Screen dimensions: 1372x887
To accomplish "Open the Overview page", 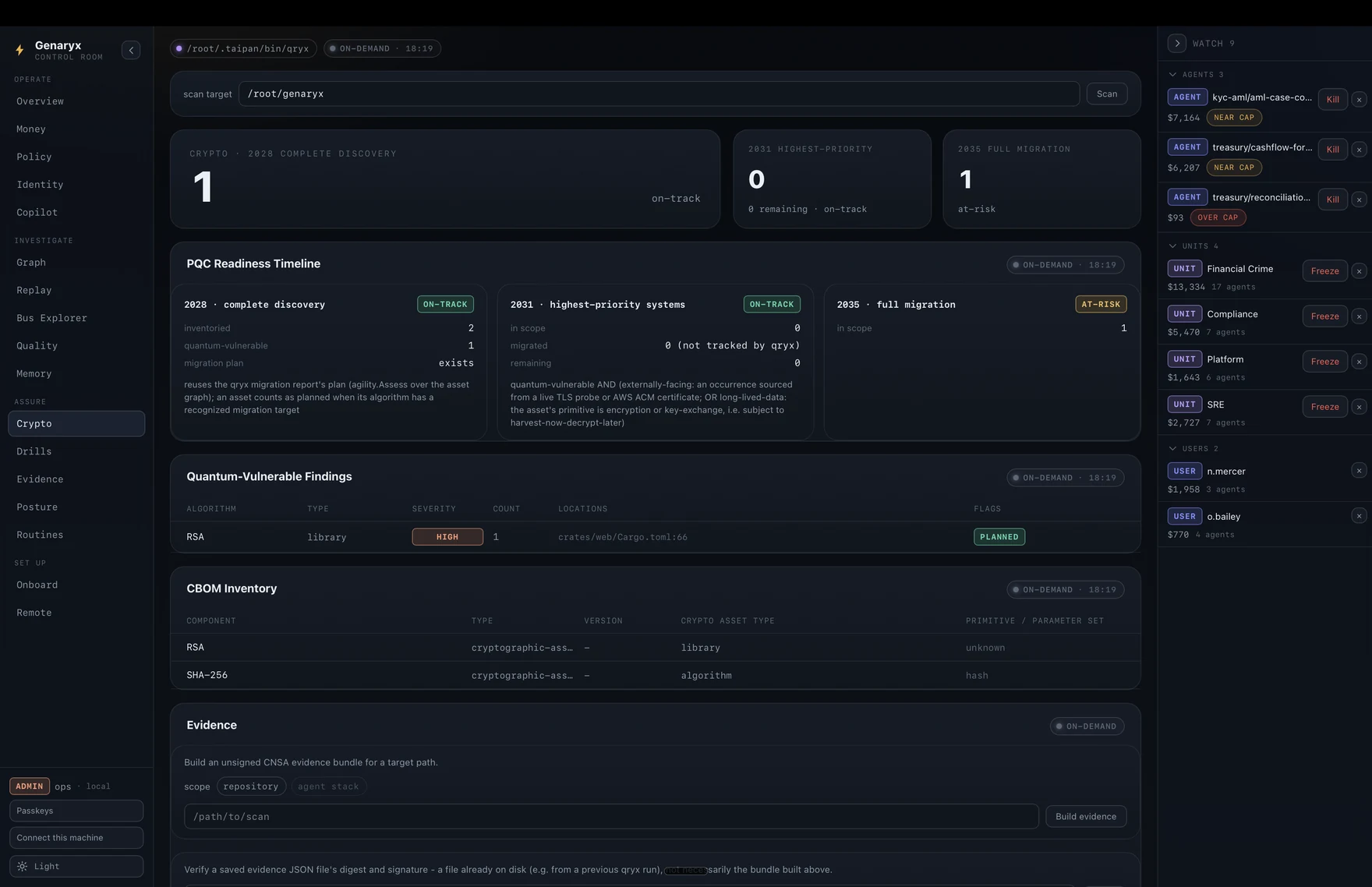I will coord(76,101).
